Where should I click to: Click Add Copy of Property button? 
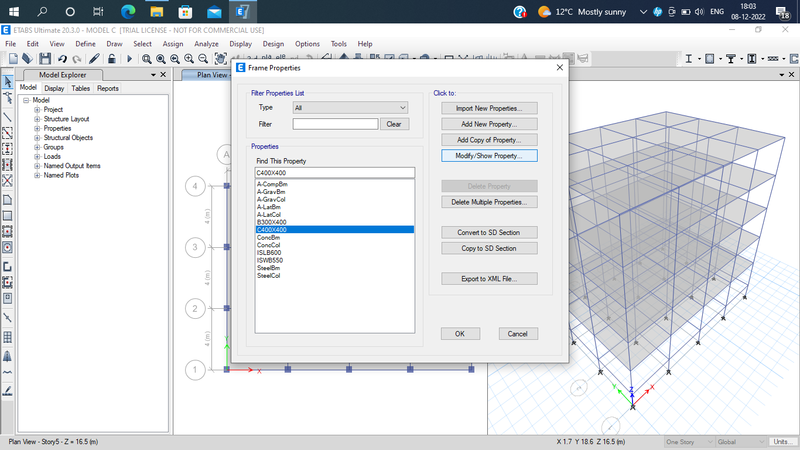pyautogui.click(x=489, y=140)
